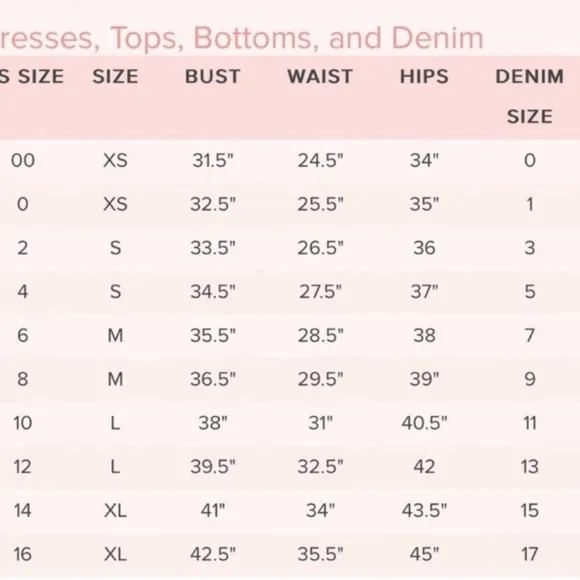Click the DENIM SIZE column header
The height and width of the screenshot is (580, 580).
530,97
